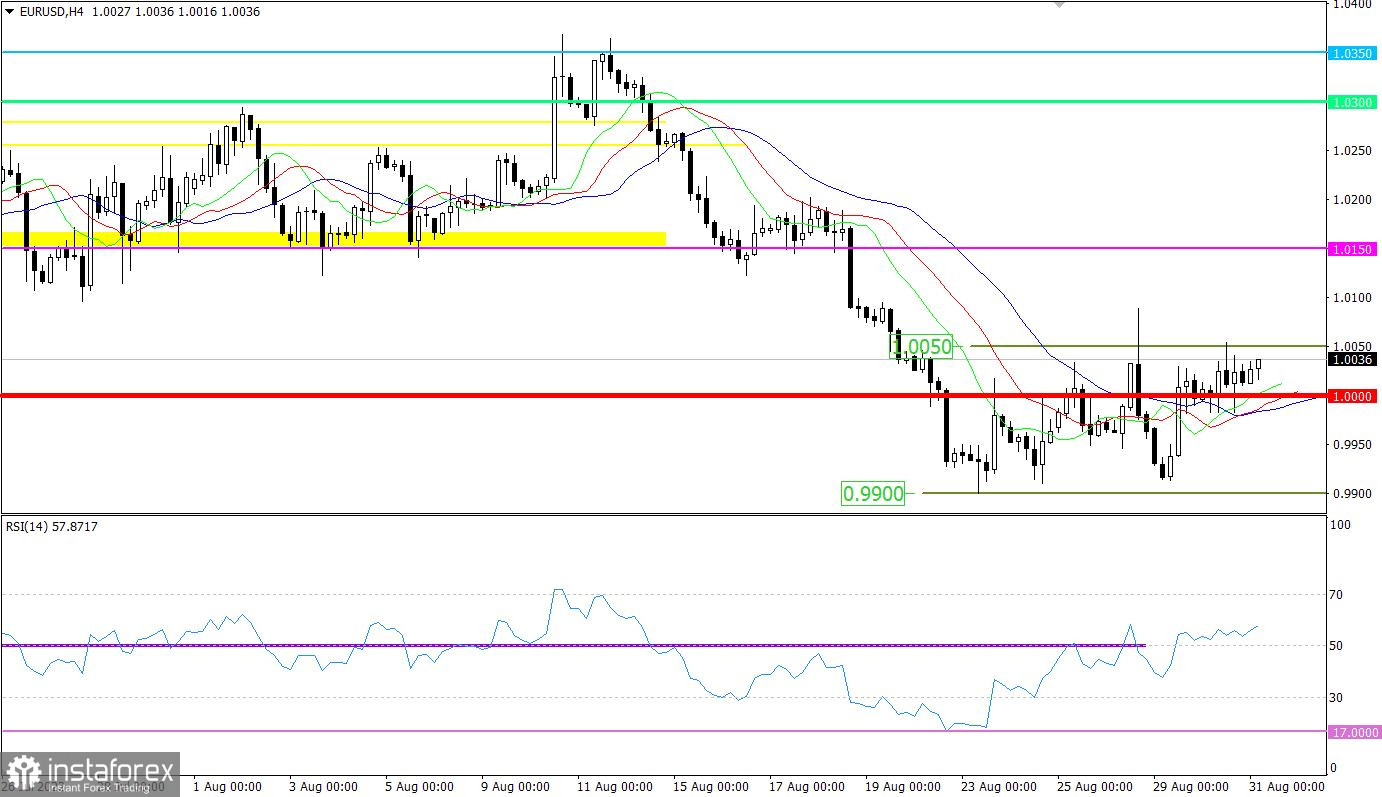Select the green 1.0300 price label
This screenshot has width=1382, height=797.
(x=1354, y=102)
